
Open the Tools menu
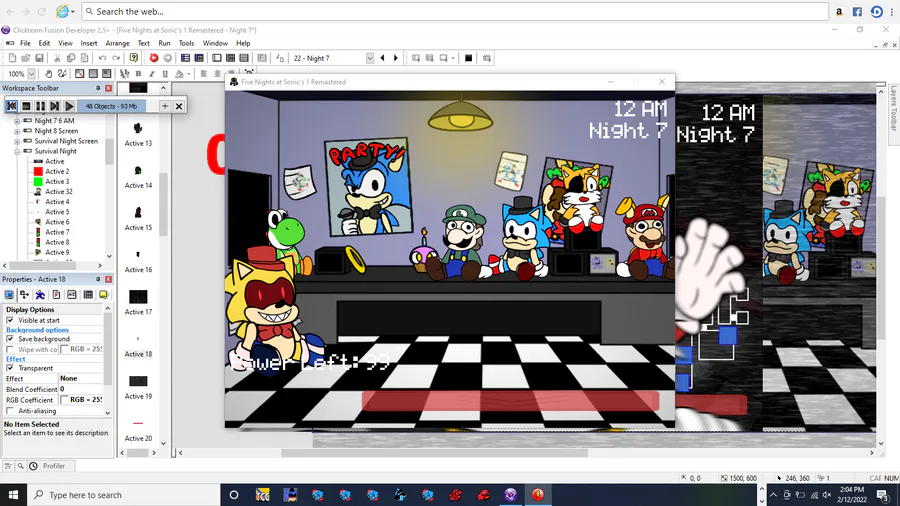tap(186, 43)
